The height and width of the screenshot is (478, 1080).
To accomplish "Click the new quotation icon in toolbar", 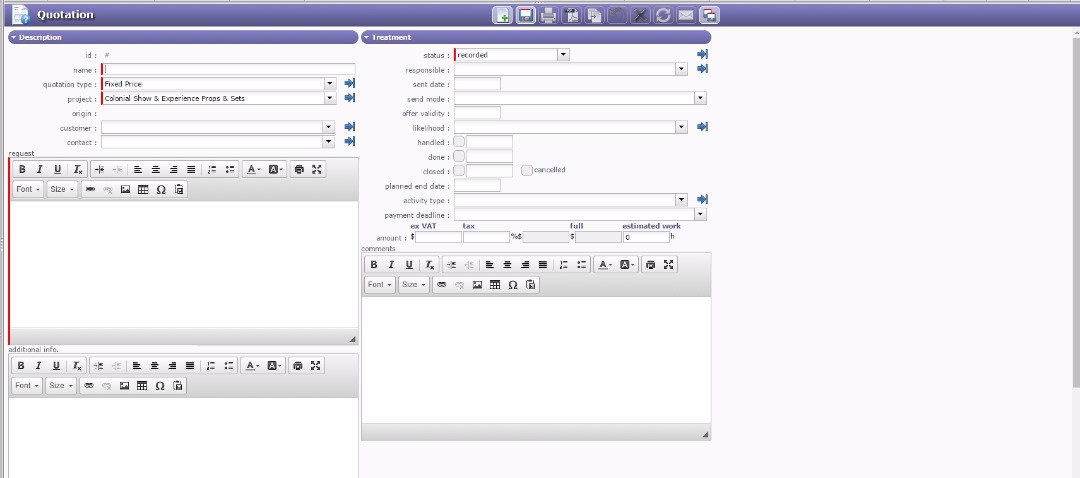I will pos(502,15).
